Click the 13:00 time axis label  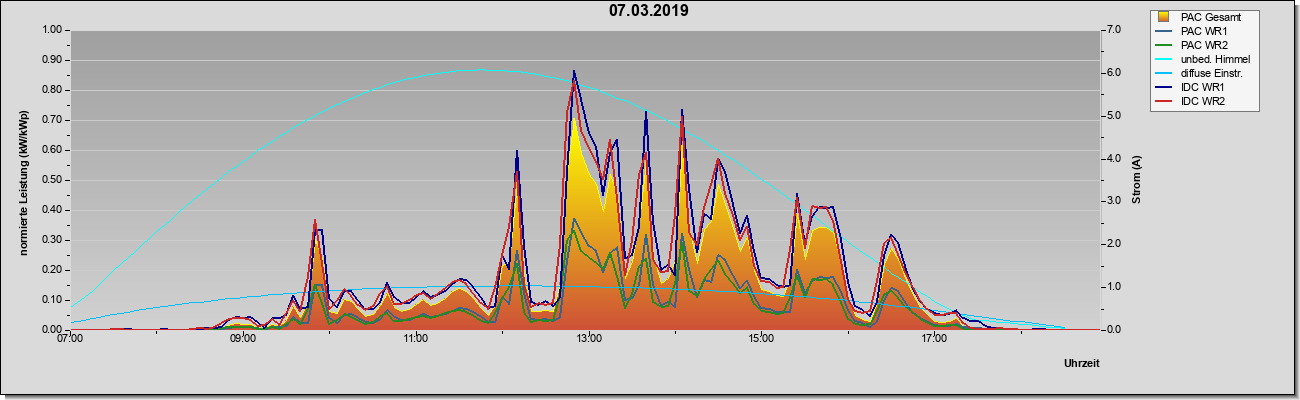(x=589, y=339)
